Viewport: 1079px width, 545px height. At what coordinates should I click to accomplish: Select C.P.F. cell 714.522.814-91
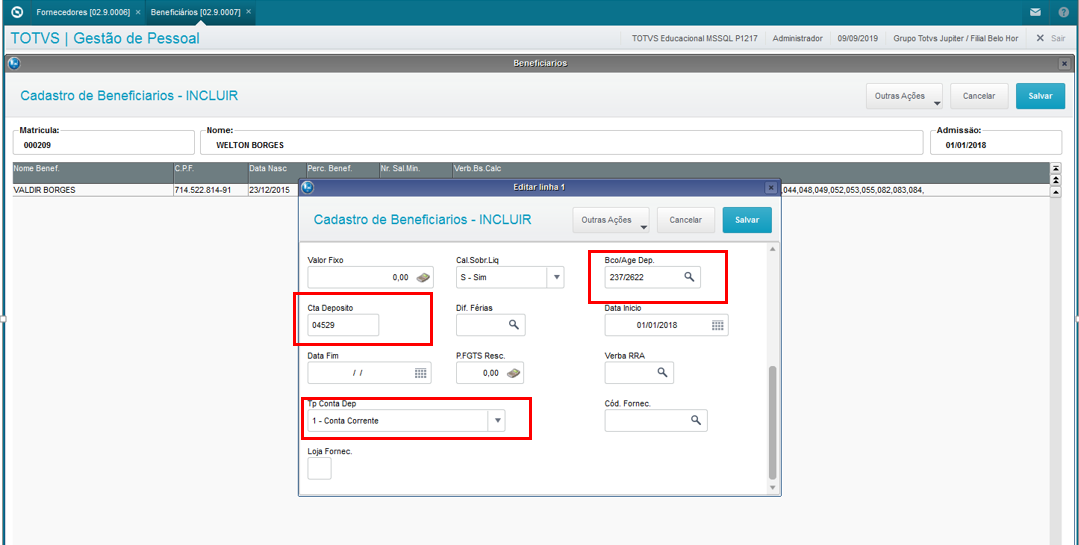[x=210, y=190]
